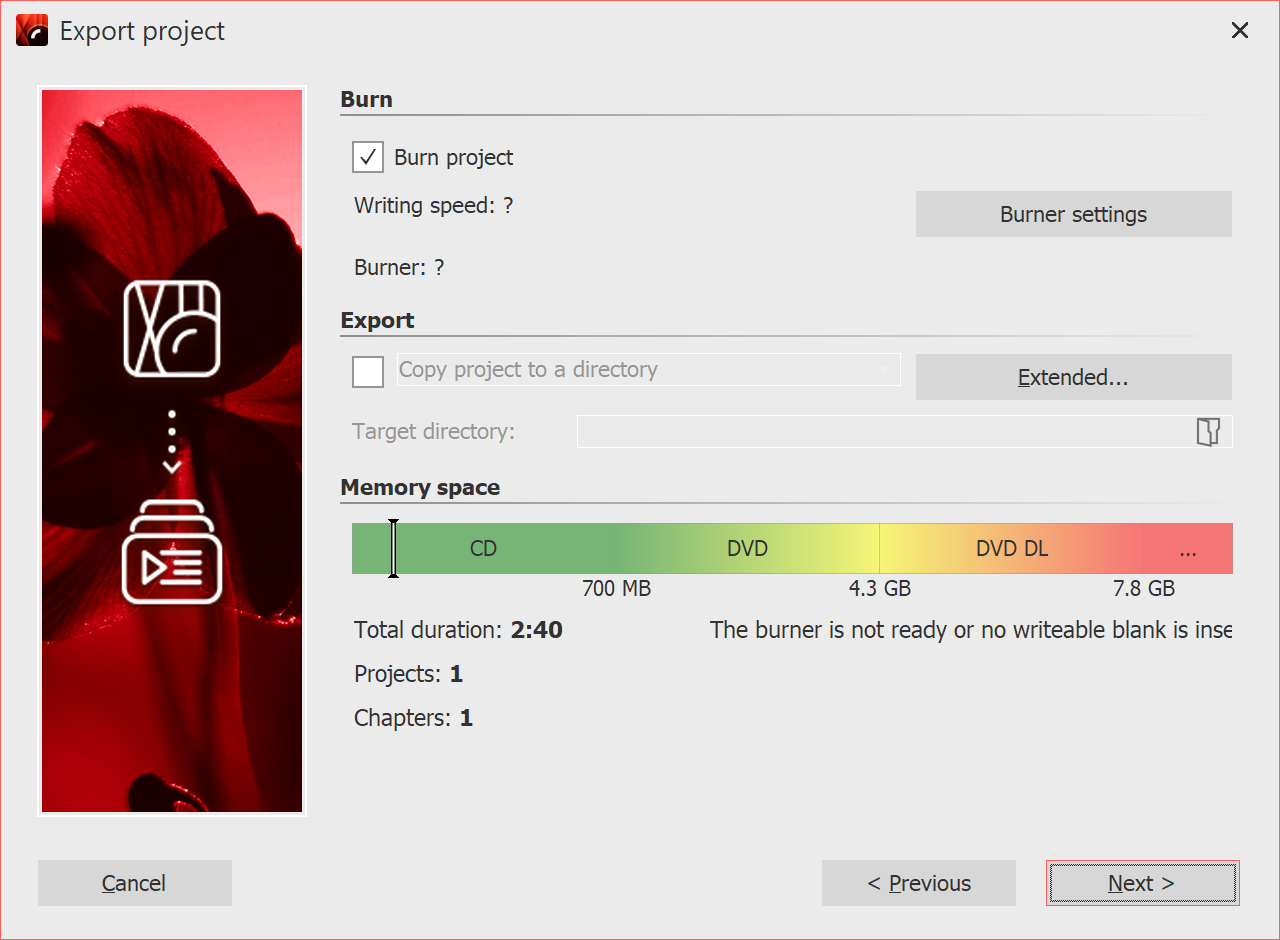Click inside the Target directory input field
Image resolution: width=1280 pixels, height=940 pixels.
point(880,431)
